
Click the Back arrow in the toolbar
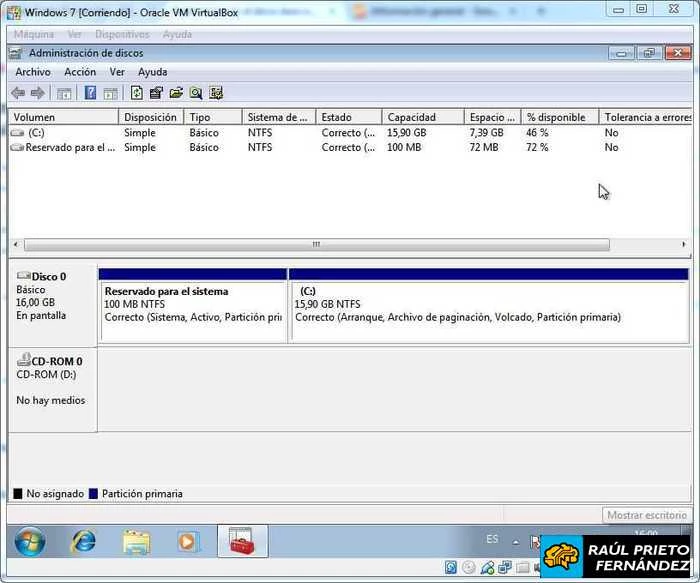pos(18,93)
